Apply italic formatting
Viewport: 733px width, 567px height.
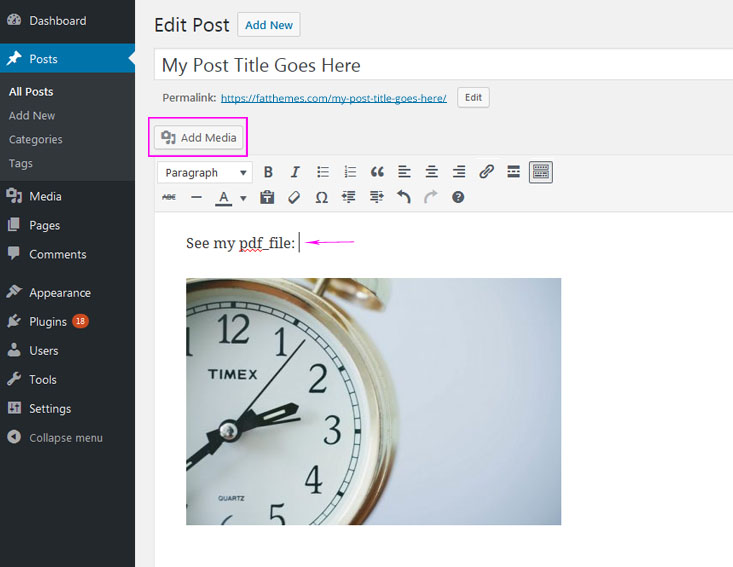(x=295, y=172)
